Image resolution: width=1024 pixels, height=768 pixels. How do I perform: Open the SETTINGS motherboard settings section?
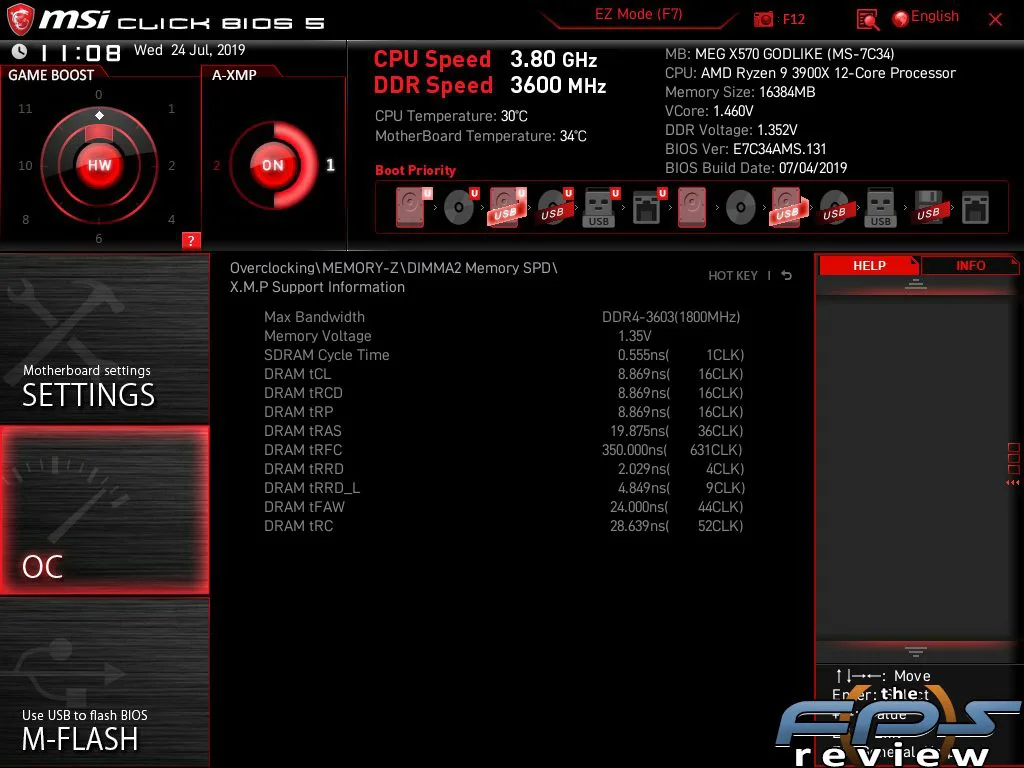tap(105, 338)
